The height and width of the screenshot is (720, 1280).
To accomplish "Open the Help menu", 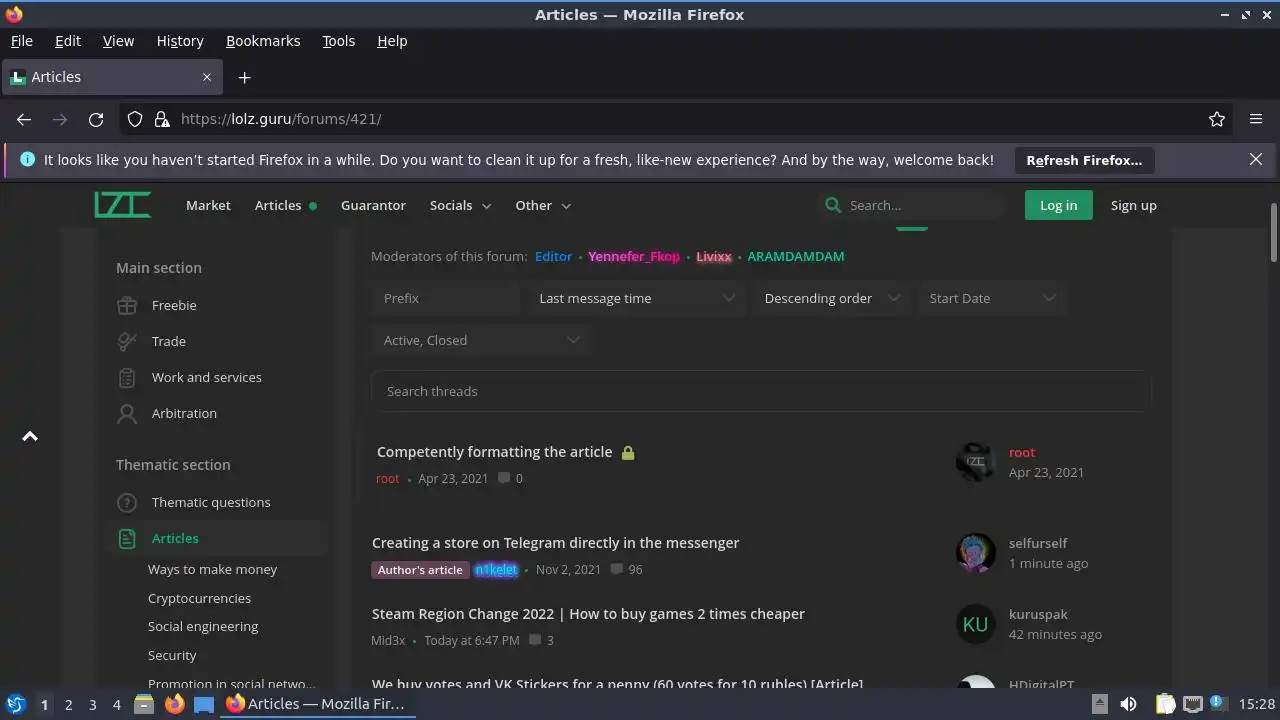I will [x=392, y=41].
